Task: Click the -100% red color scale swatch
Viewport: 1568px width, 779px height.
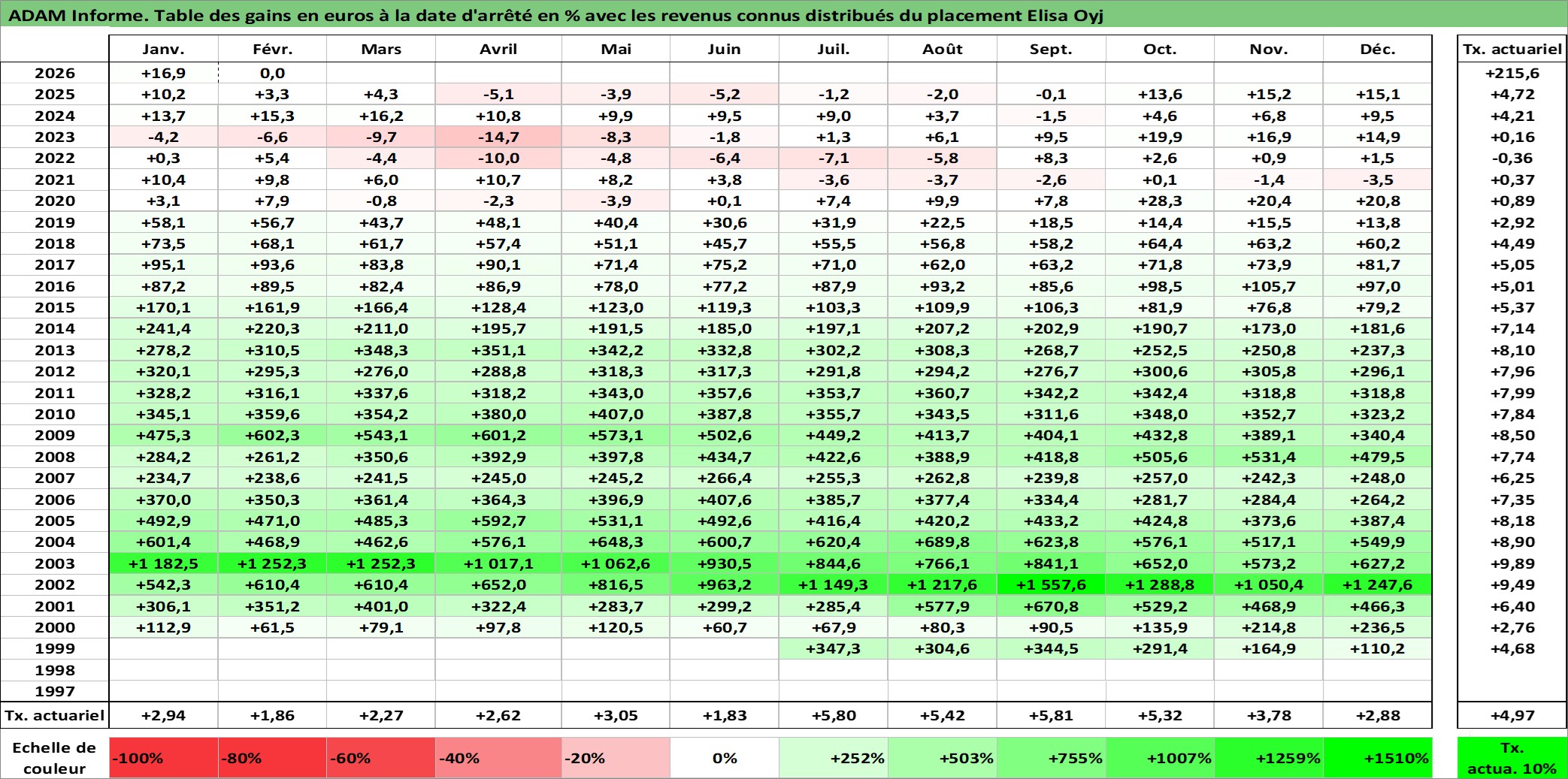Action: pos(164,758)
